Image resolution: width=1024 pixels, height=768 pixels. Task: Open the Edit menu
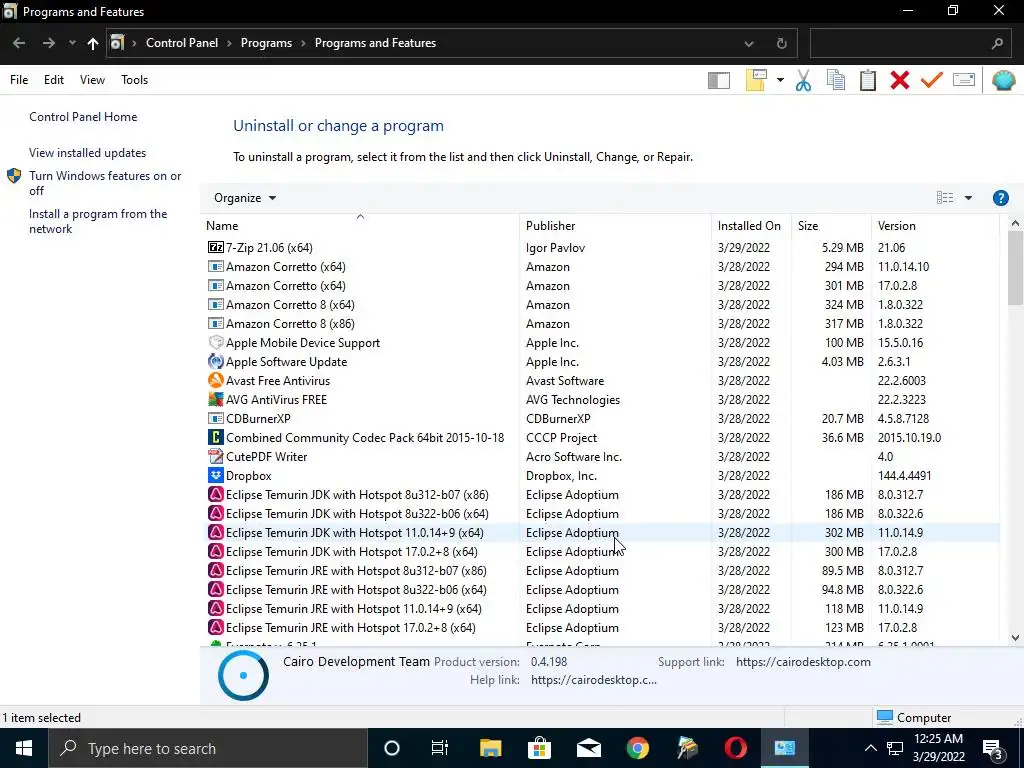(54, 80)
